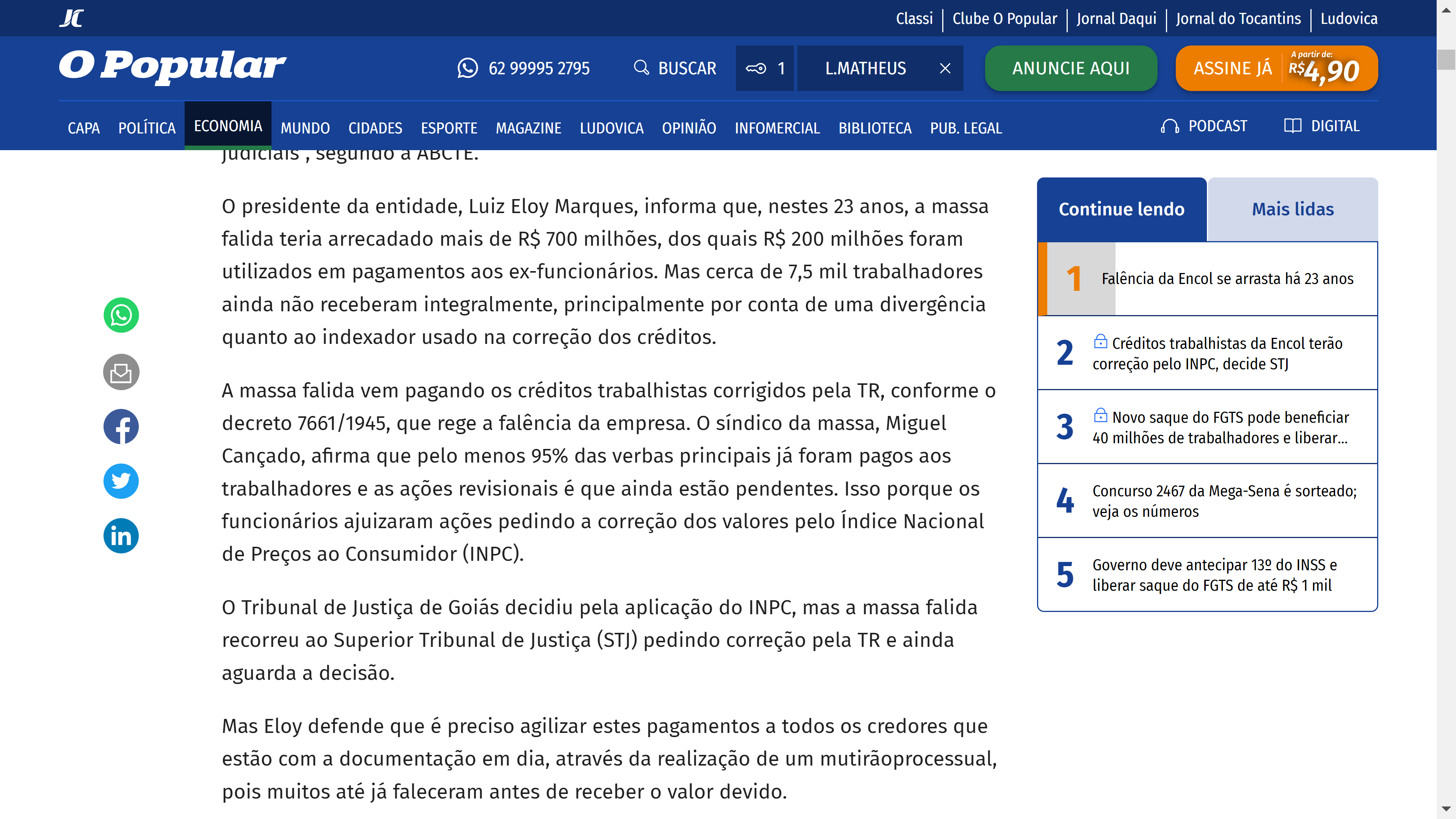Share article on Twitter
Screen dimensions: 1456x819
click(121, 481)
